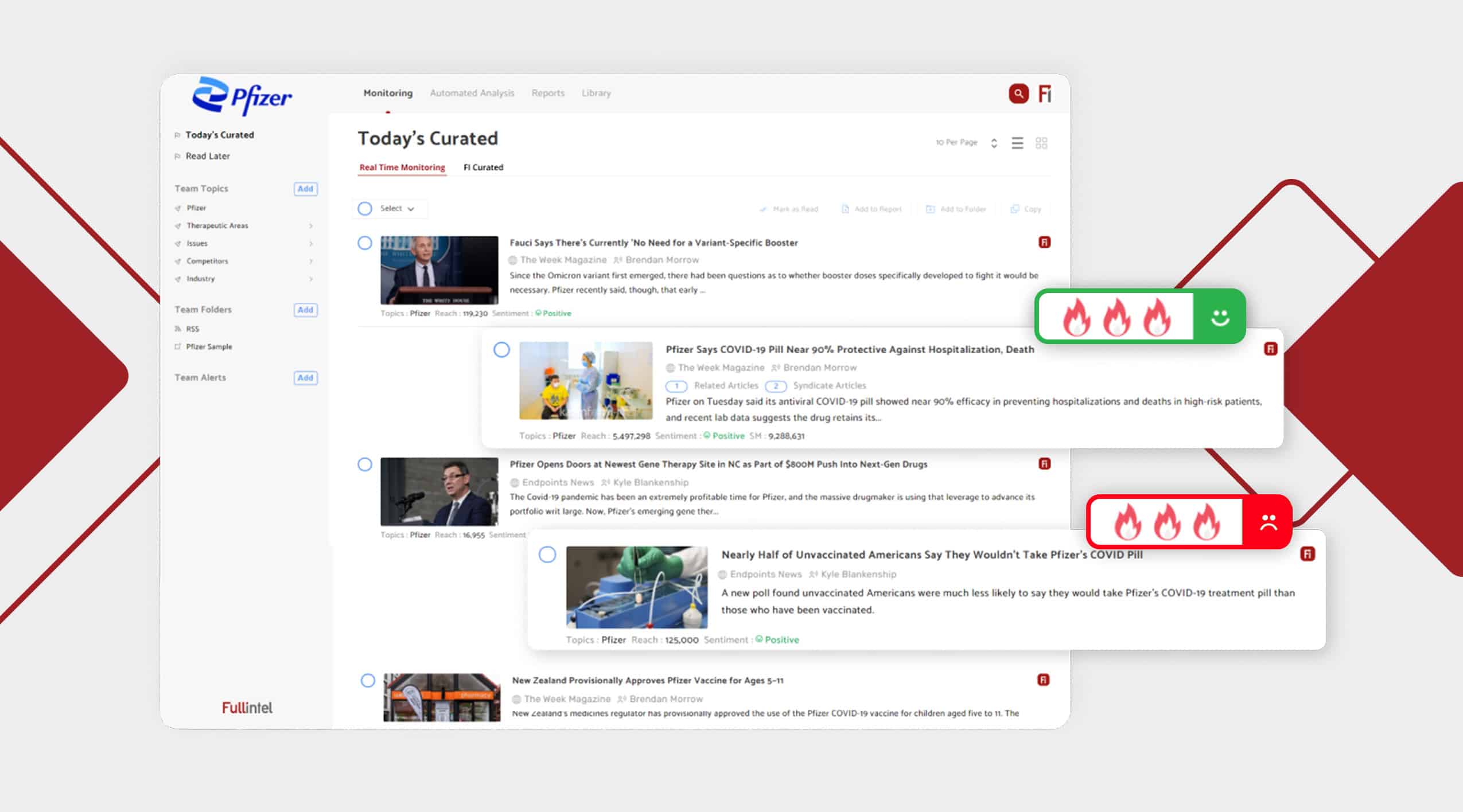Viewport: 1463px width, 812px height.
Task: Expand the Therapeutic Areas topic
Action: 312,225
